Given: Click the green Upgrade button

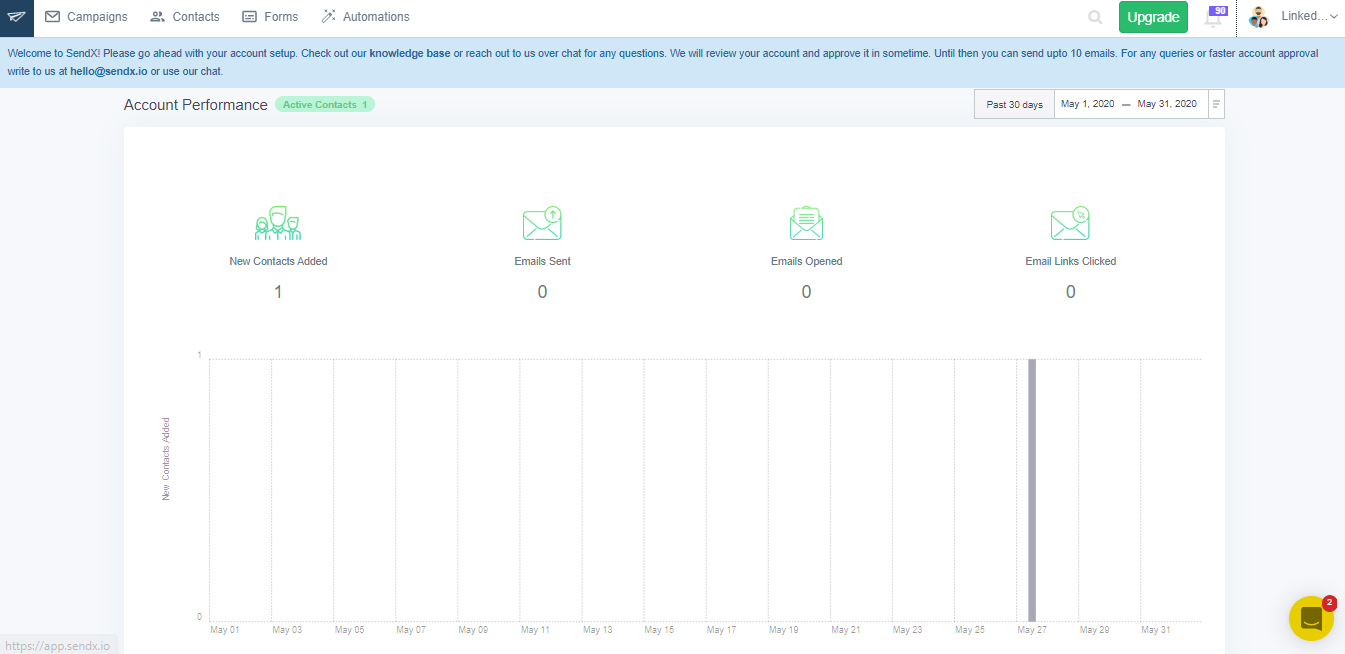Looking at the screenshot, I should click(x=1153, y=17).
